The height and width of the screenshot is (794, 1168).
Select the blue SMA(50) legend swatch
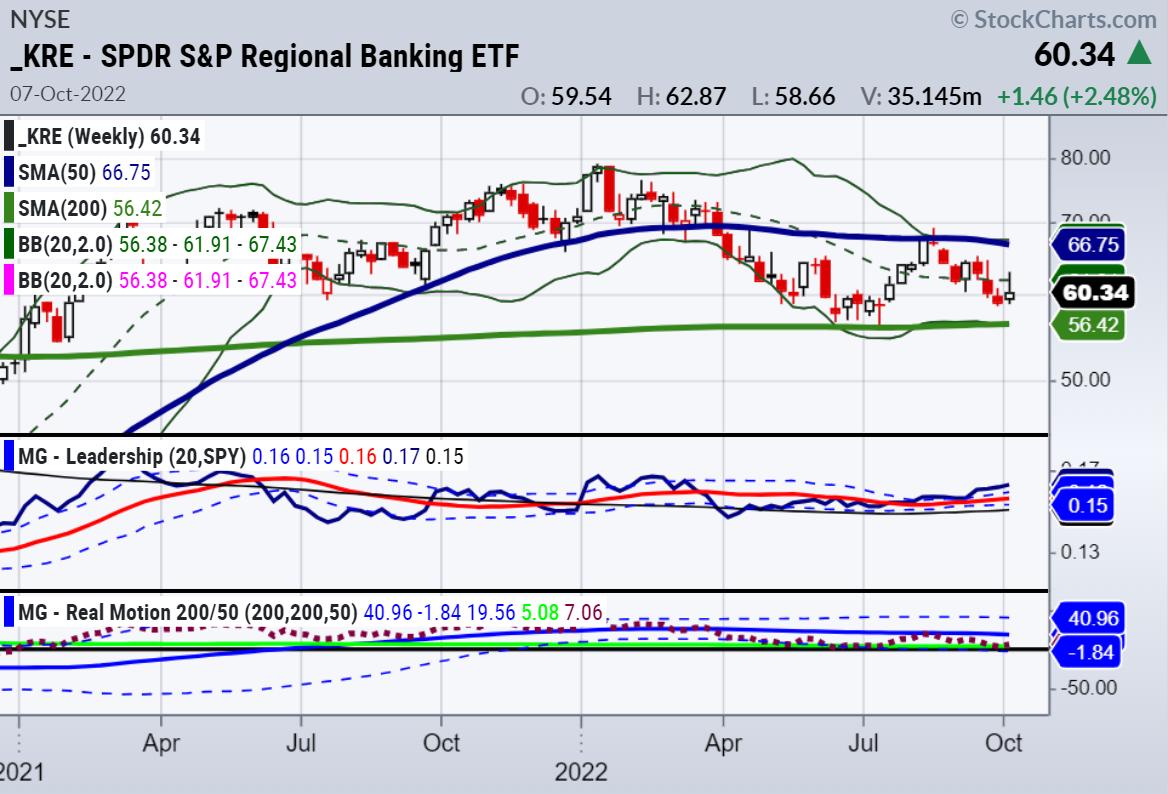pos(9,172)
